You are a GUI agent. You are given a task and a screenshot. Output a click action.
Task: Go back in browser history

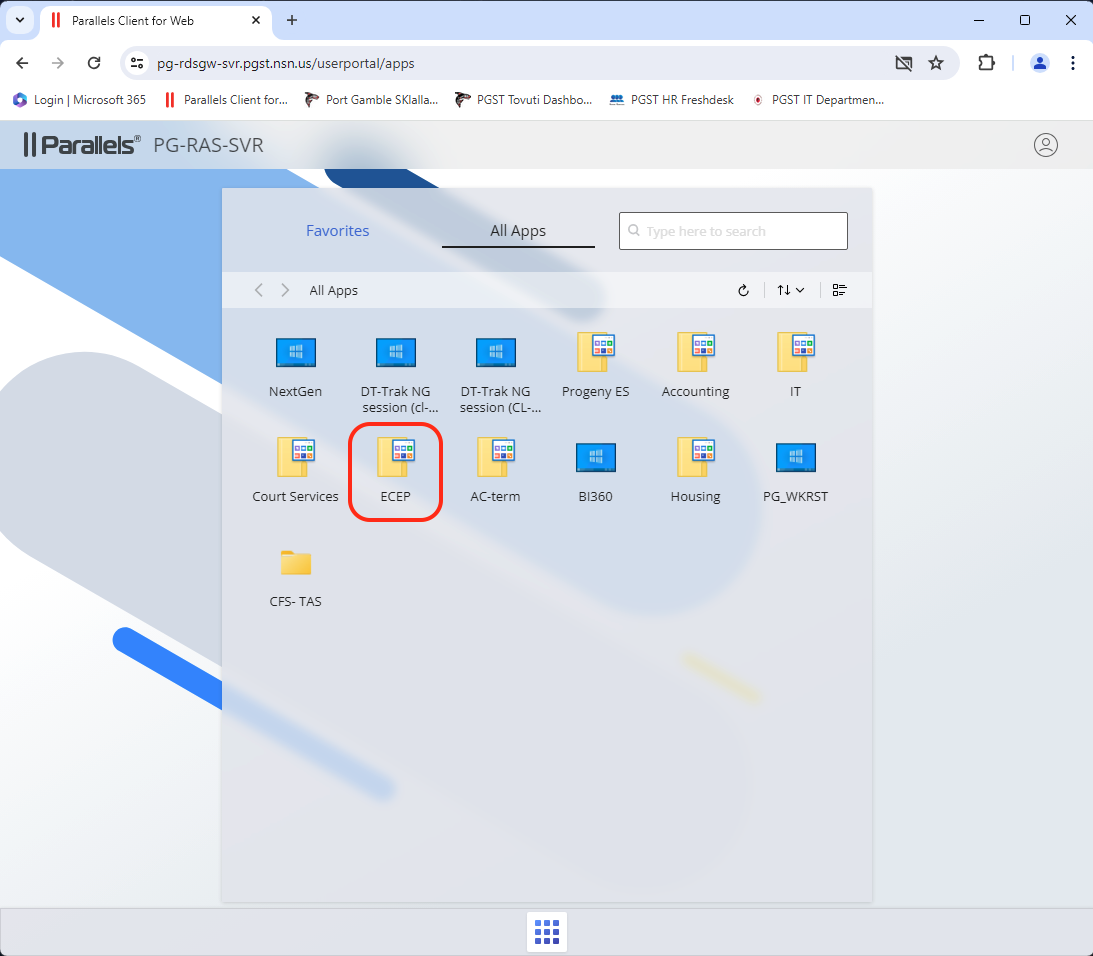pyautogui.click(x=22, y=63)
